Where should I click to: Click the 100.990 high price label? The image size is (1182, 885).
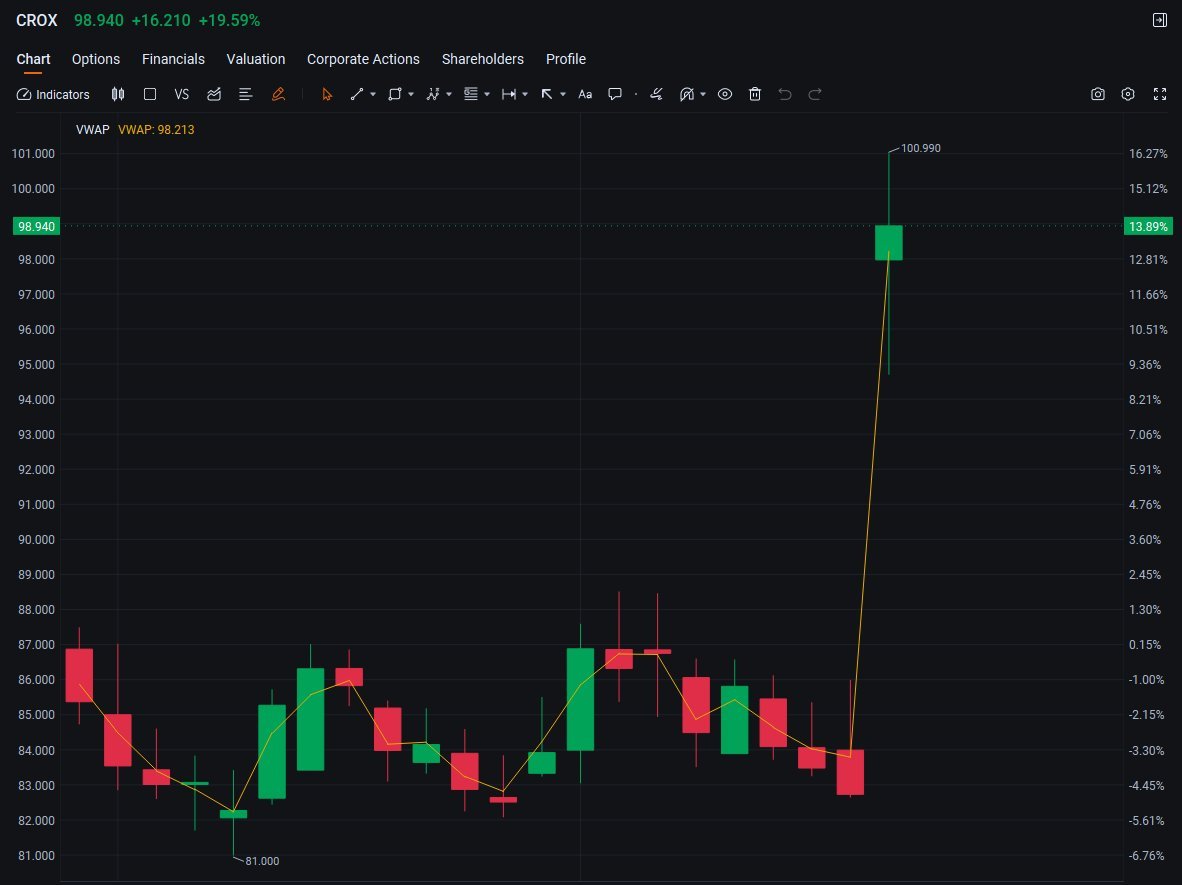point(920,149)
